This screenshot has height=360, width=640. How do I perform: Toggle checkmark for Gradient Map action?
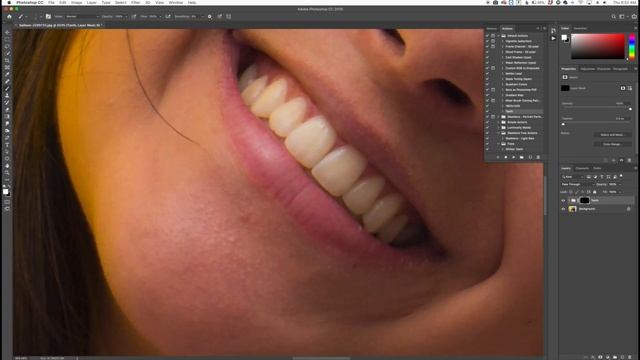[487, 95]
